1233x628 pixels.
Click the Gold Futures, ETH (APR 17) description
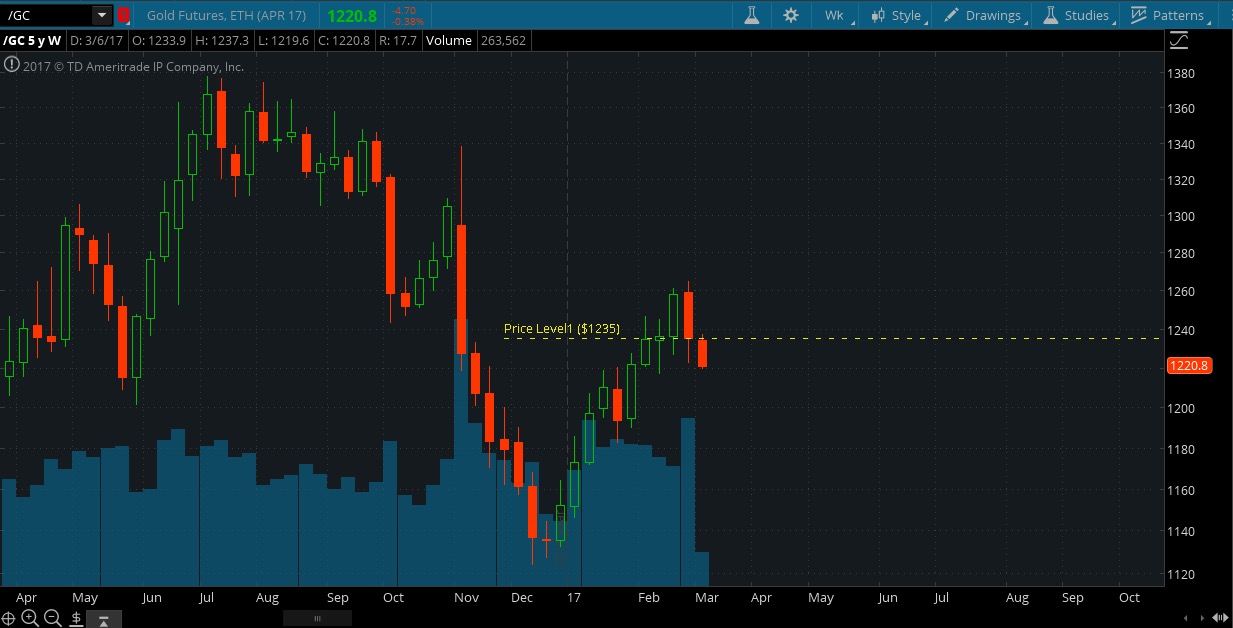point(228,15)
